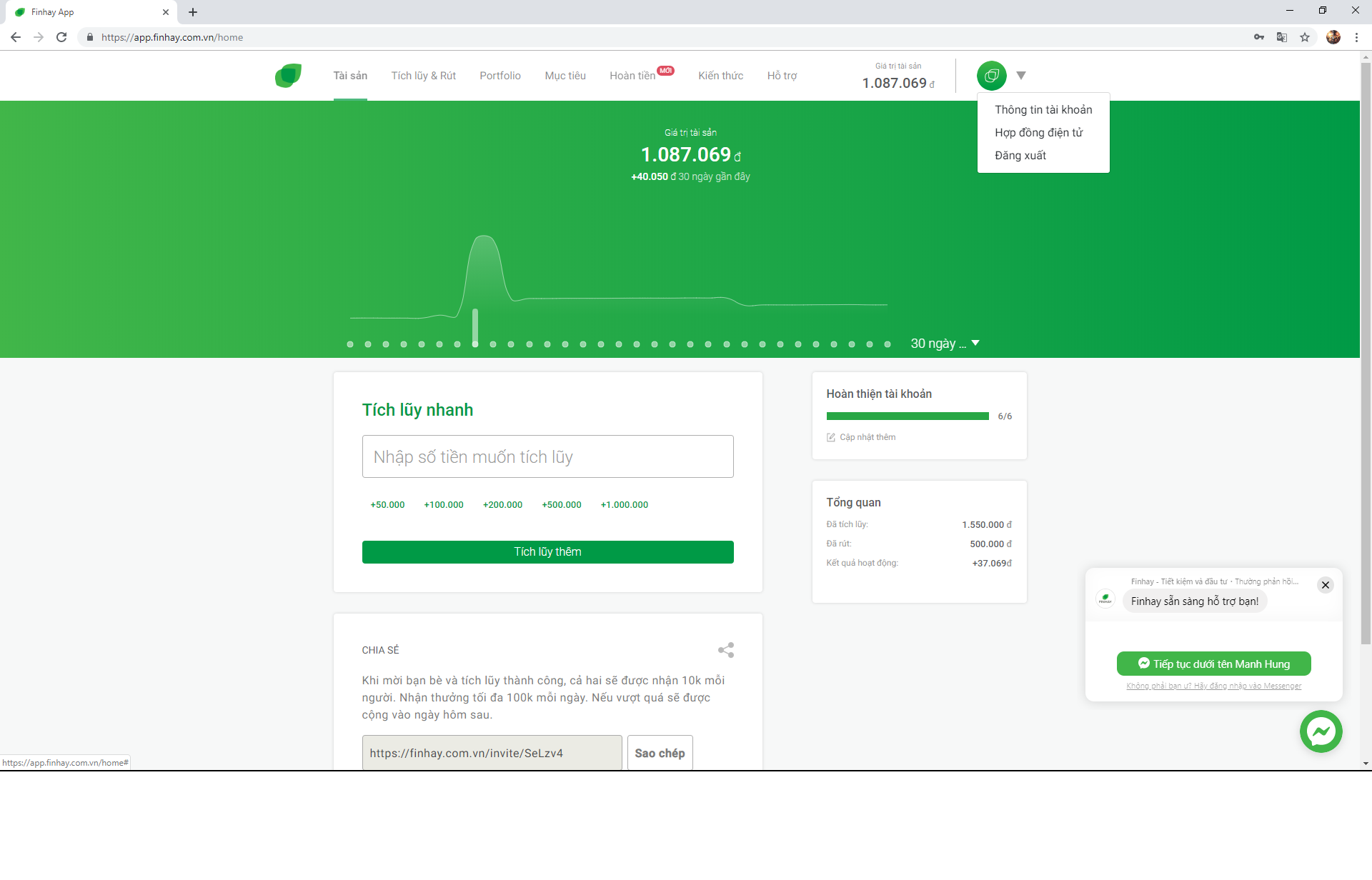This screenshot has width=1372, height=880.
Task: Expand the 30 ngày period dropdown
Action: pyautogui.click(x=945, y=344)
